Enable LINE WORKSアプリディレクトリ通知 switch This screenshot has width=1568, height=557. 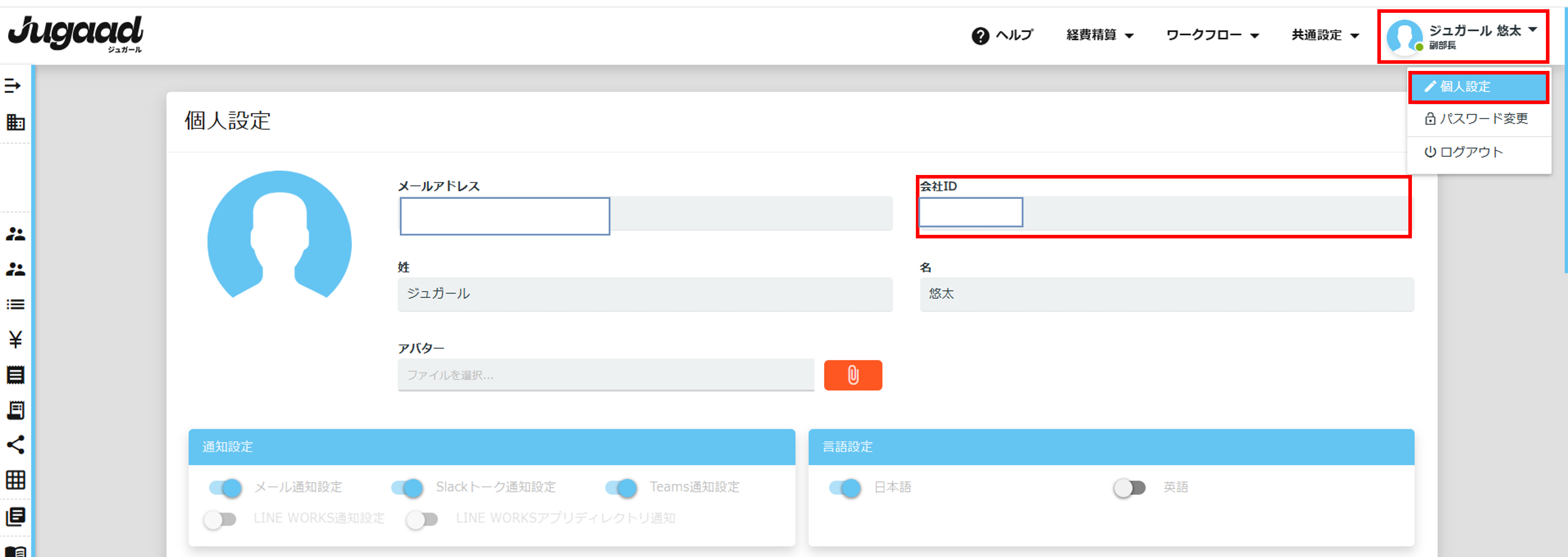[422, 519]
